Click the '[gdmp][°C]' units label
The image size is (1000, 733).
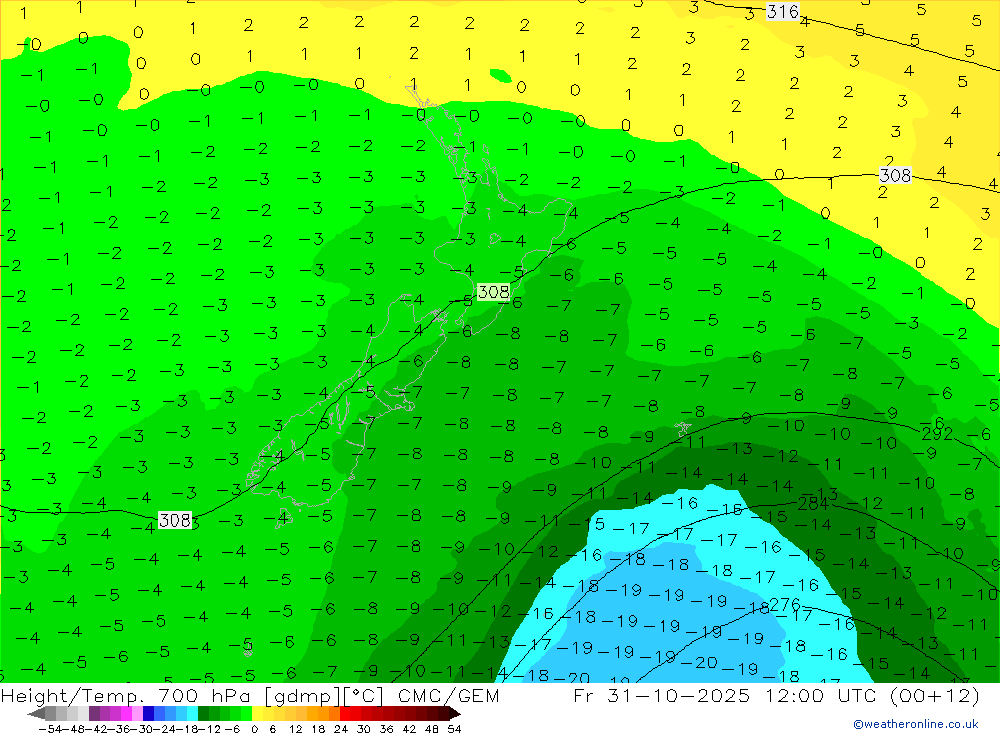(x=325, y=696)
